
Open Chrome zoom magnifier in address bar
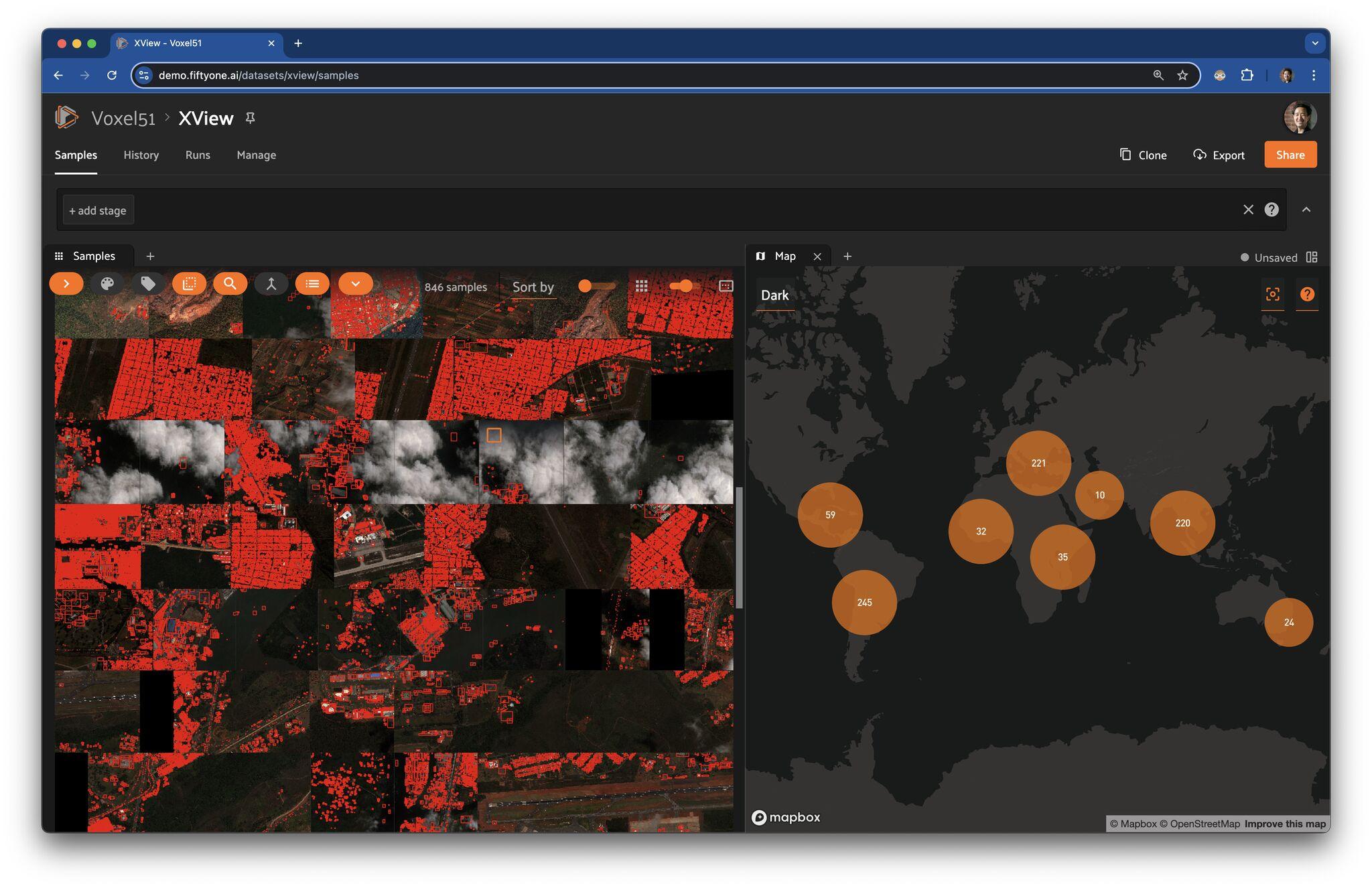coord(1158,76)
